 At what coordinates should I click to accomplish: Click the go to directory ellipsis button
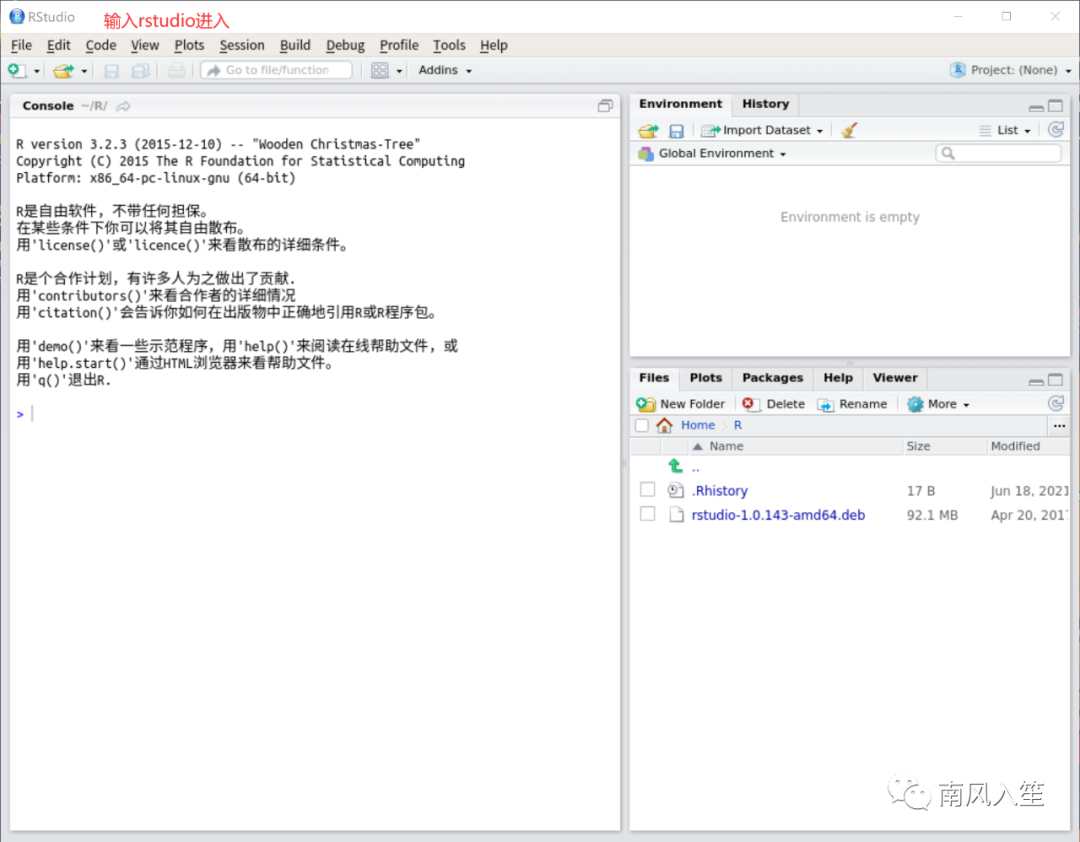(1059, 426)
